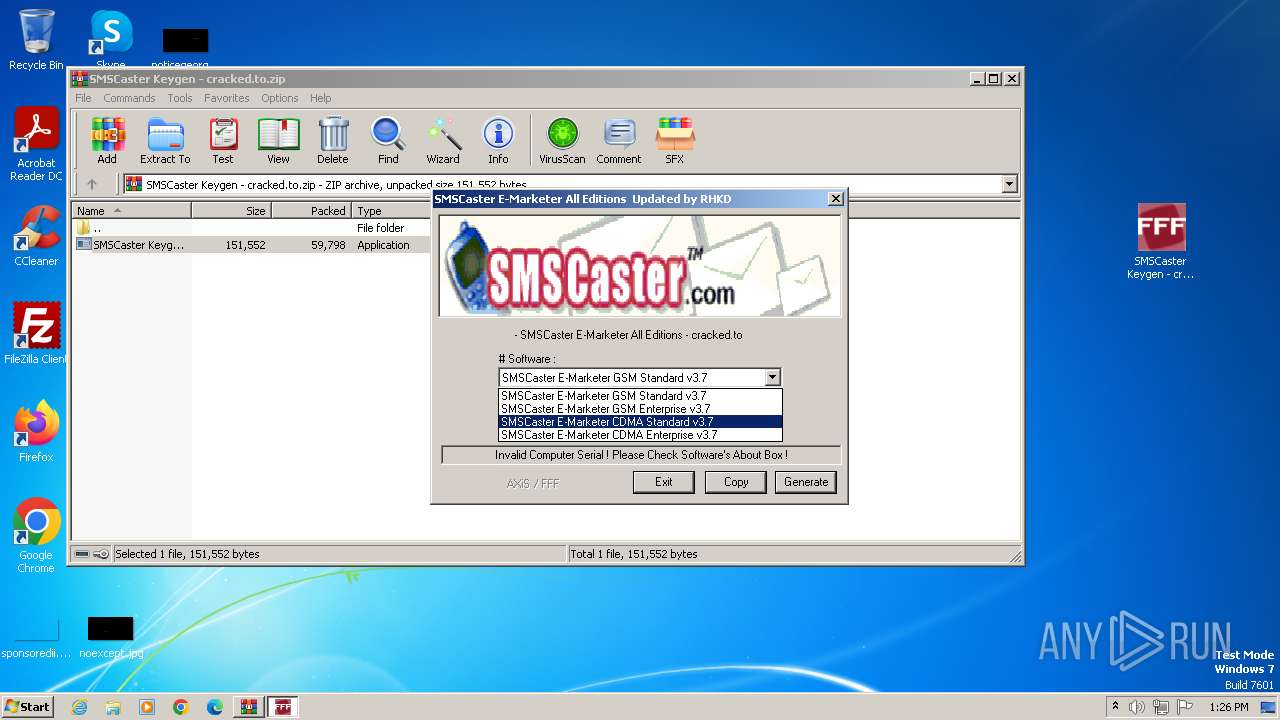Open the Favorites menu
Viewport: 1280px width, 720px height.
point(227,98)
